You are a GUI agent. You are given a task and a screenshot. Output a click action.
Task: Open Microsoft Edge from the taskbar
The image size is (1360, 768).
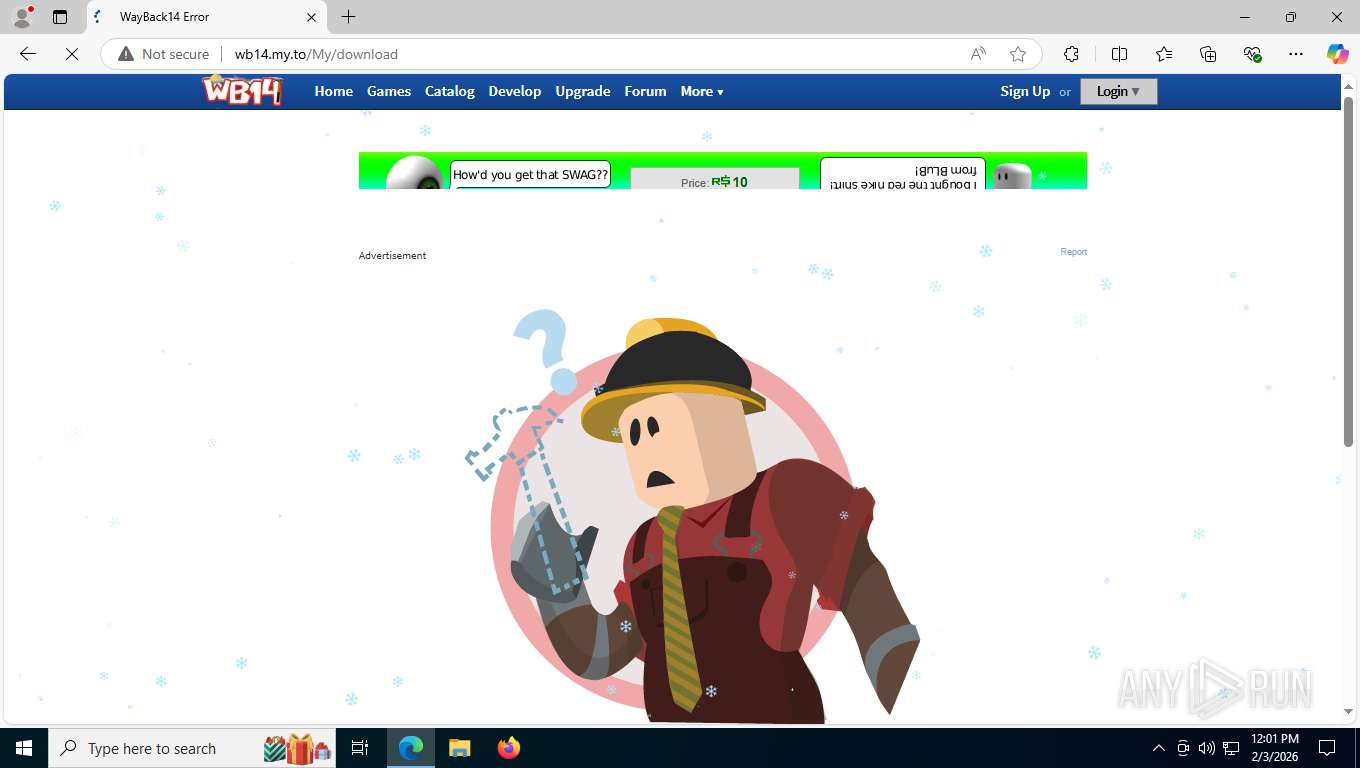pyautogui.click(x=411, y=748)
